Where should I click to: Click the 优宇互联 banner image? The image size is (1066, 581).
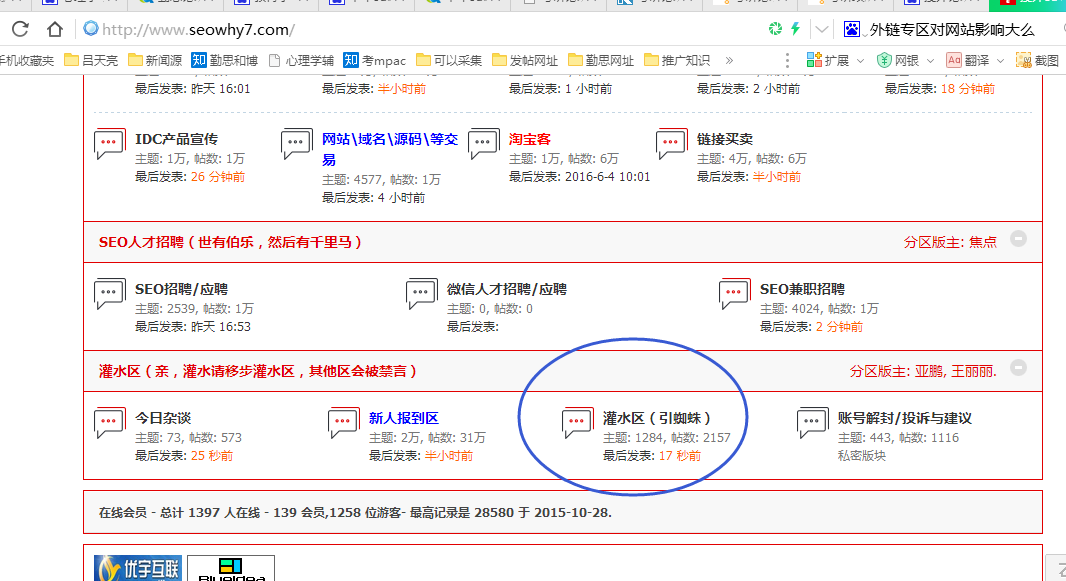tap(138, 568)
